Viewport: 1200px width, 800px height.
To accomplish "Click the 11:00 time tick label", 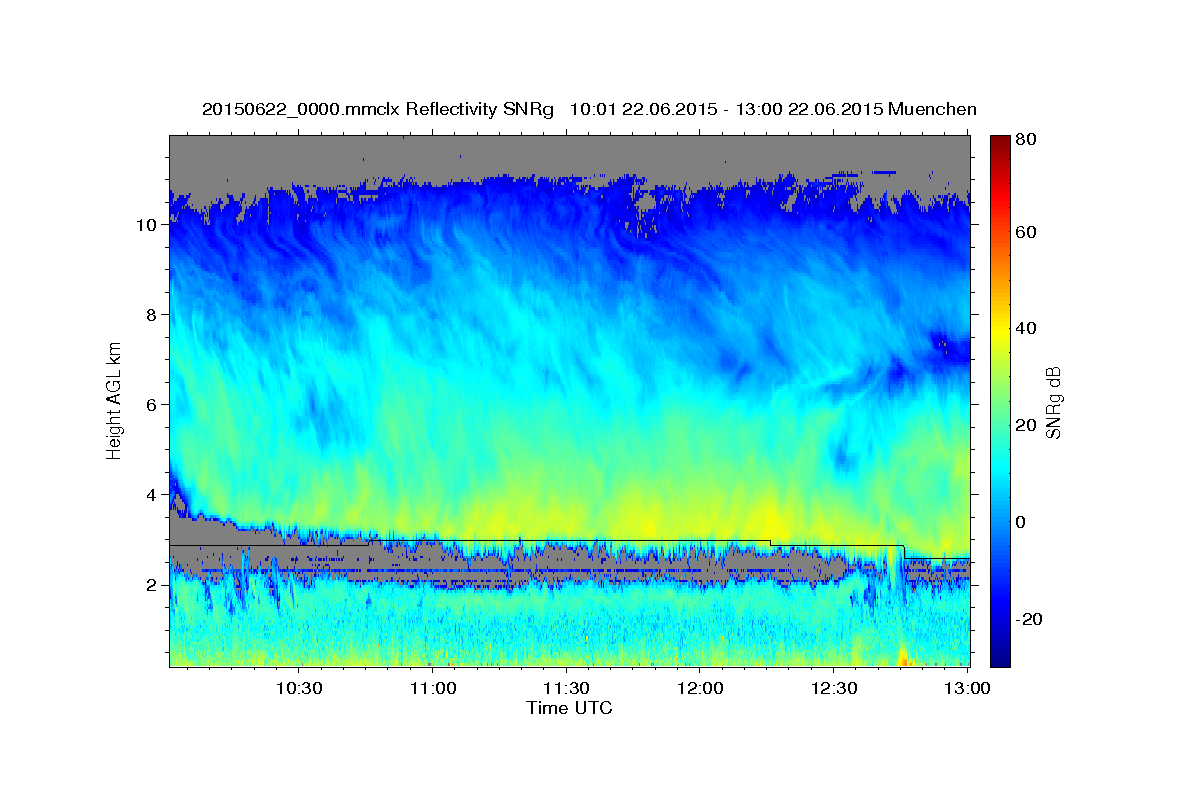I will pos(433,689).
